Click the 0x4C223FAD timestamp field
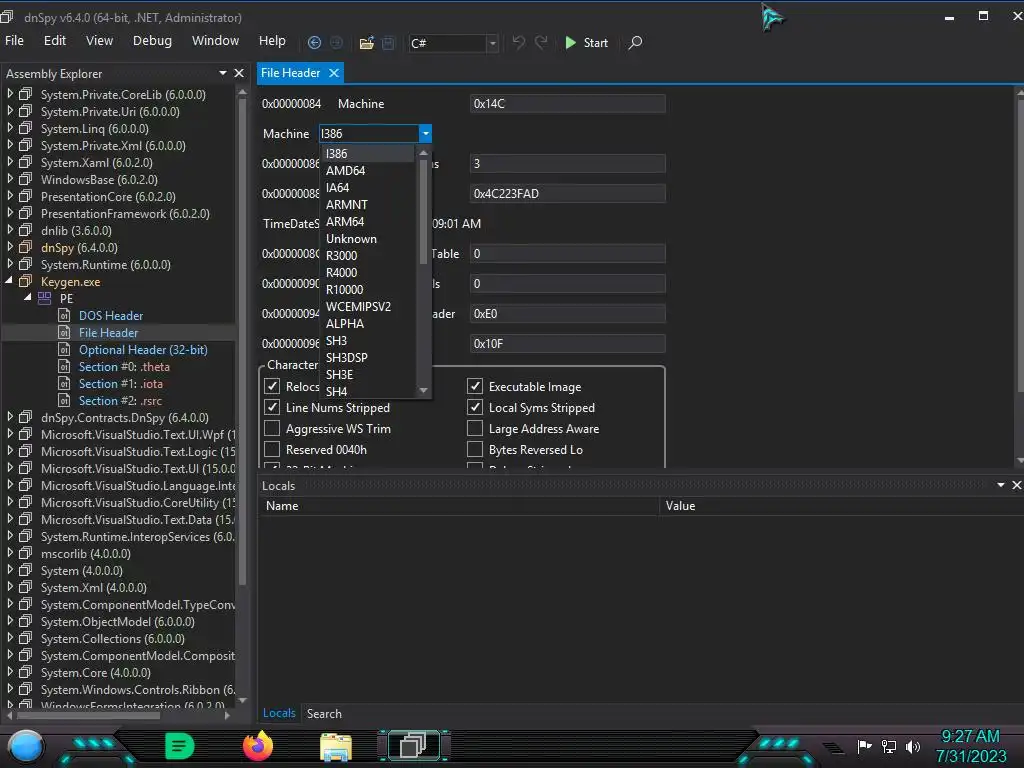Image resolution: width=1024 pixels, height=768 pixels. coord(568,193)
